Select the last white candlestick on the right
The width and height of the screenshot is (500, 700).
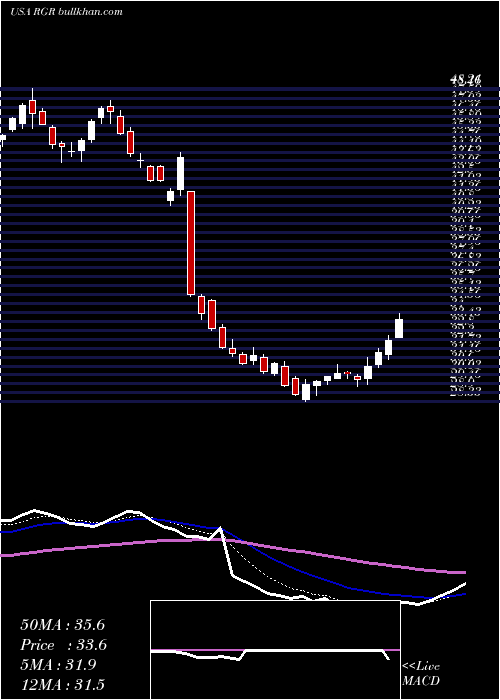(x=399, y=326)
